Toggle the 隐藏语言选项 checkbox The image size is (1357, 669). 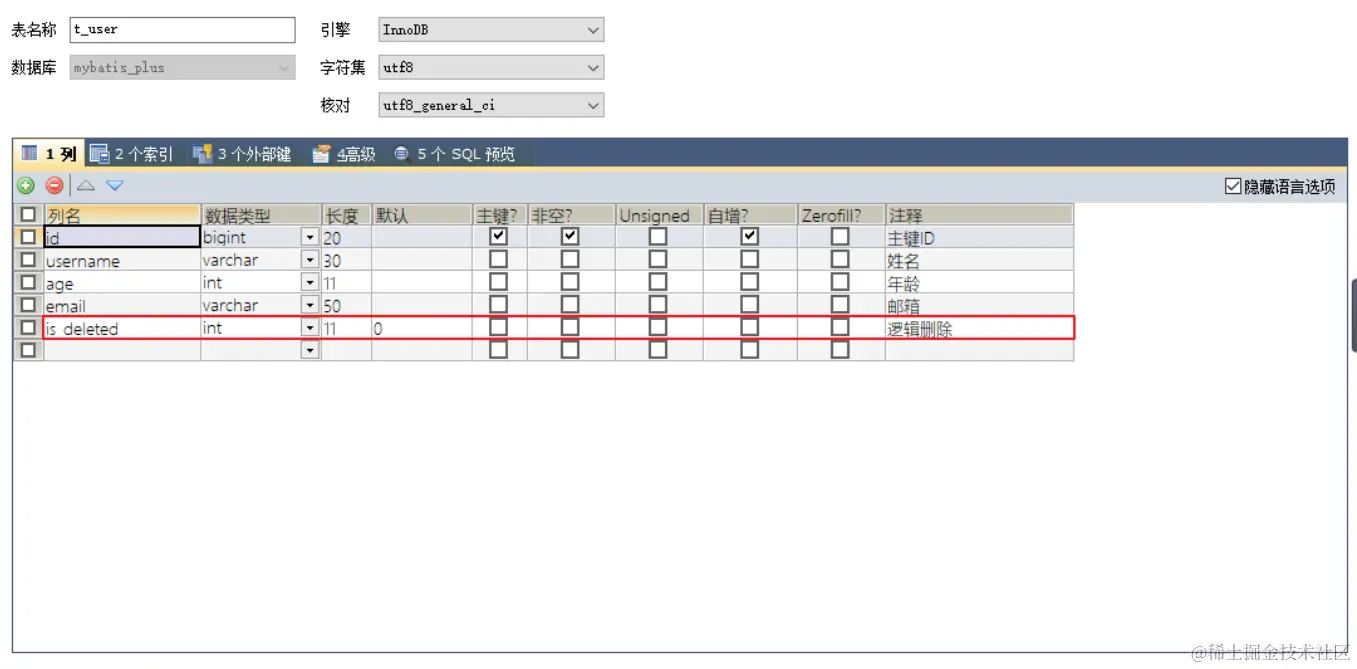1233,186
